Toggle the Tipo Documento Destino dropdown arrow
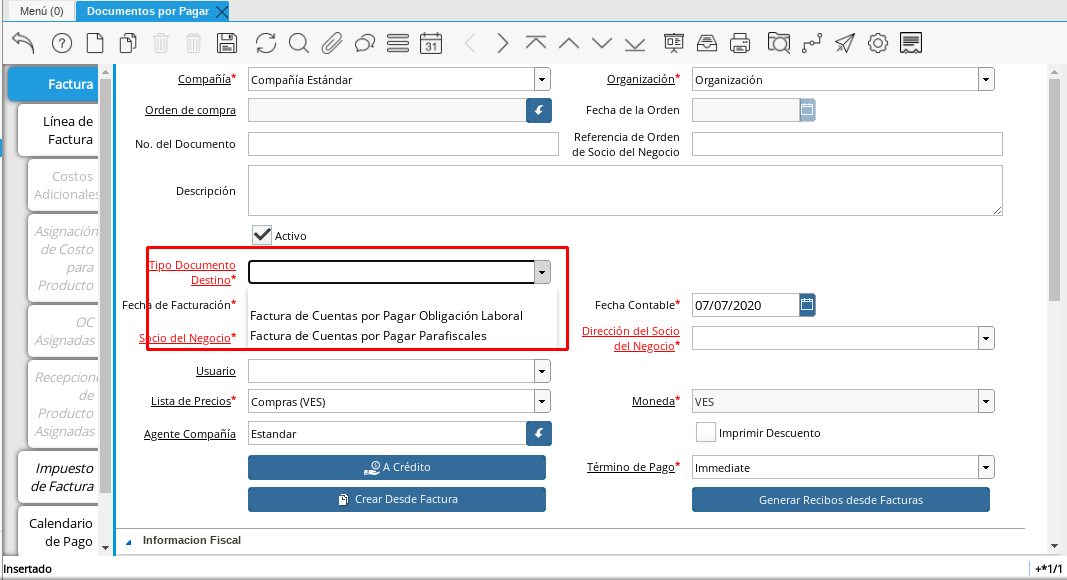This screenshot has width=1067, height=580. 542,272
